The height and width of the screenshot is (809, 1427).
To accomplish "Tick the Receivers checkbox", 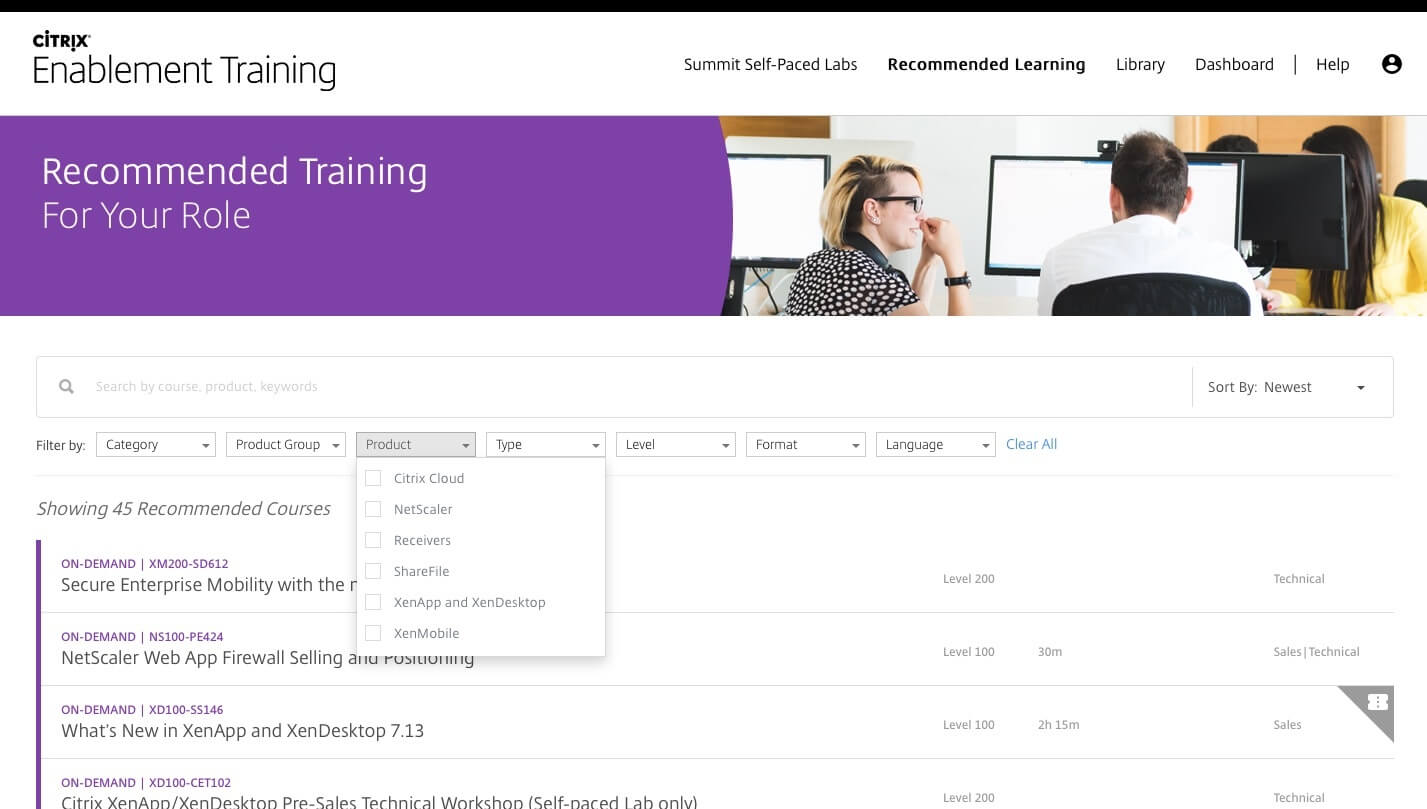I will pyautogui.click(x=373, y=540).
